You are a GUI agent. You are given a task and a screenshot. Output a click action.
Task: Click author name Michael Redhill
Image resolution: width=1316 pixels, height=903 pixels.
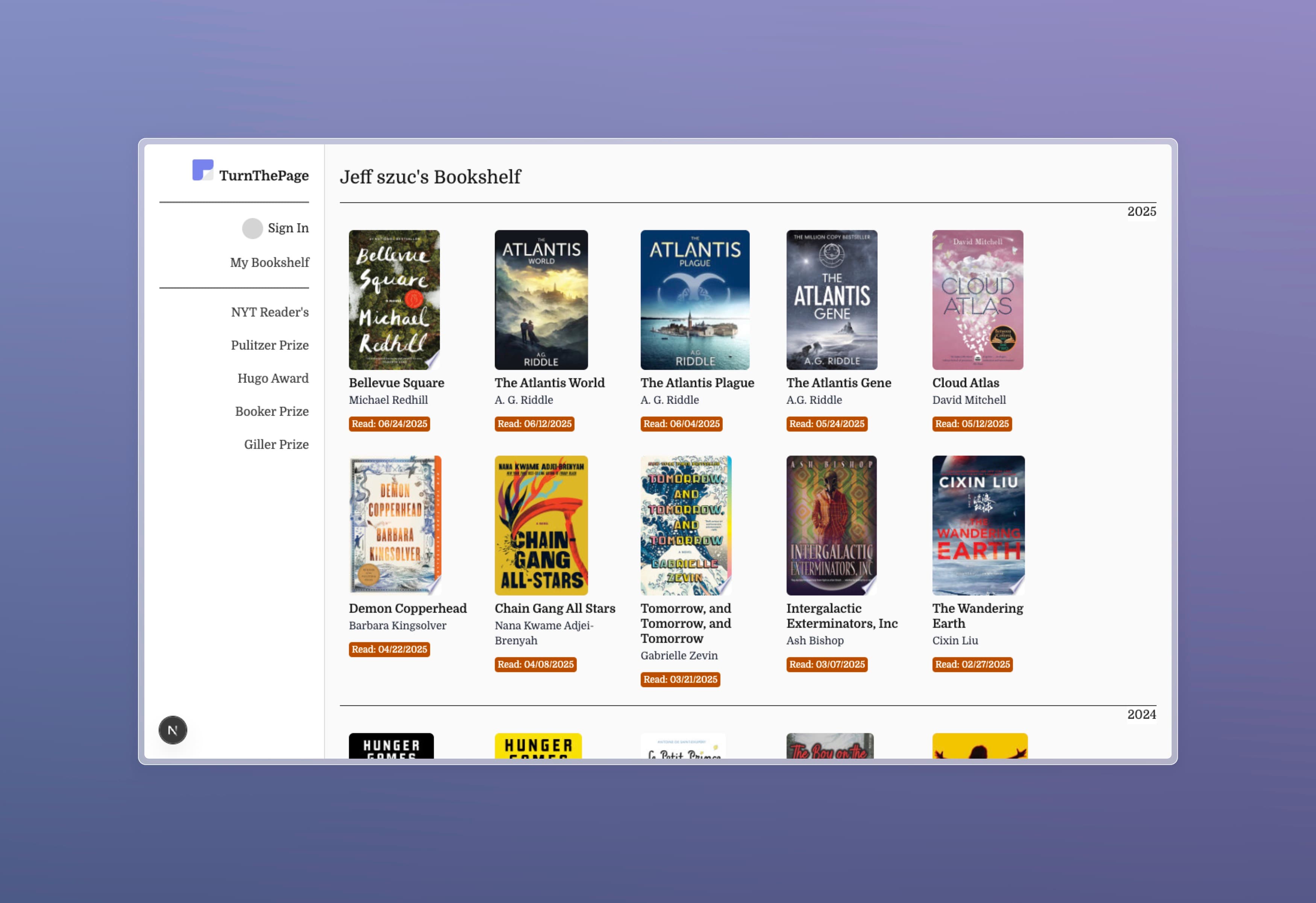388,400
